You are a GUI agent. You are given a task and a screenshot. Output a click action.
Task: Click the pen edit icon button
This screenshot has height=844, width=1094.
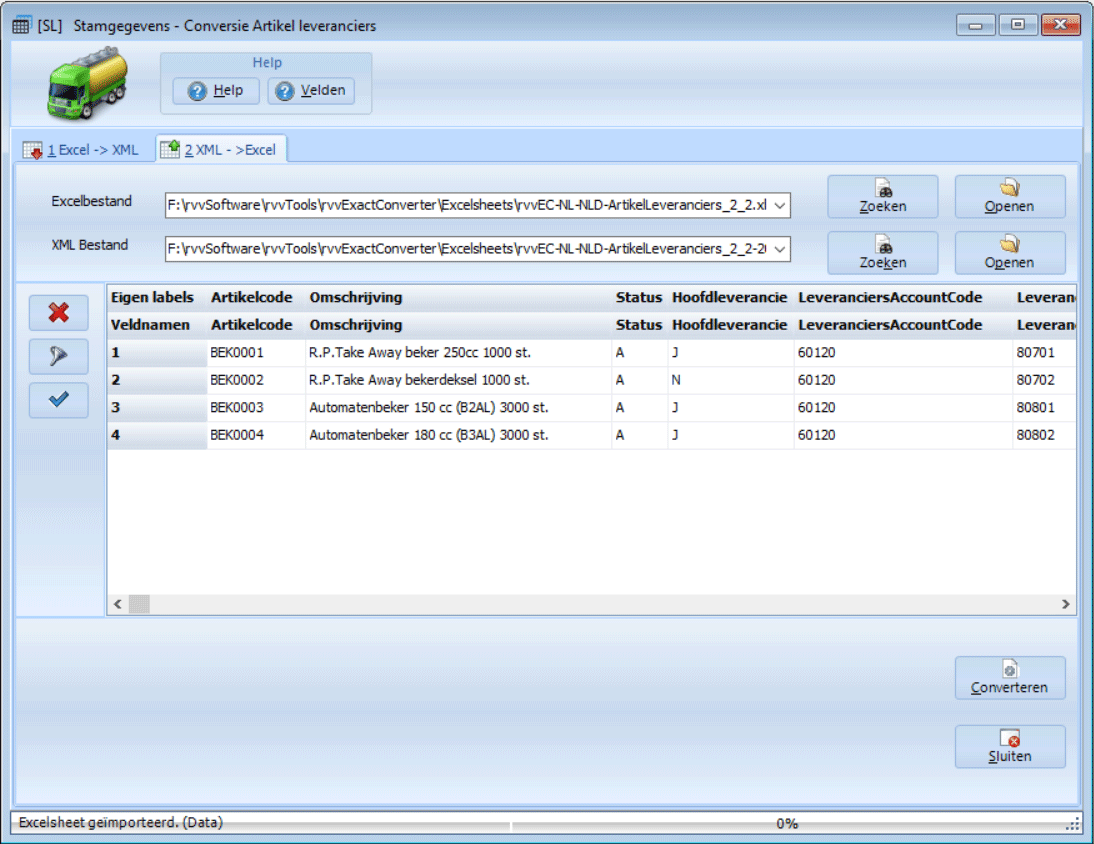pyautogui.click(x=59, y=356)
